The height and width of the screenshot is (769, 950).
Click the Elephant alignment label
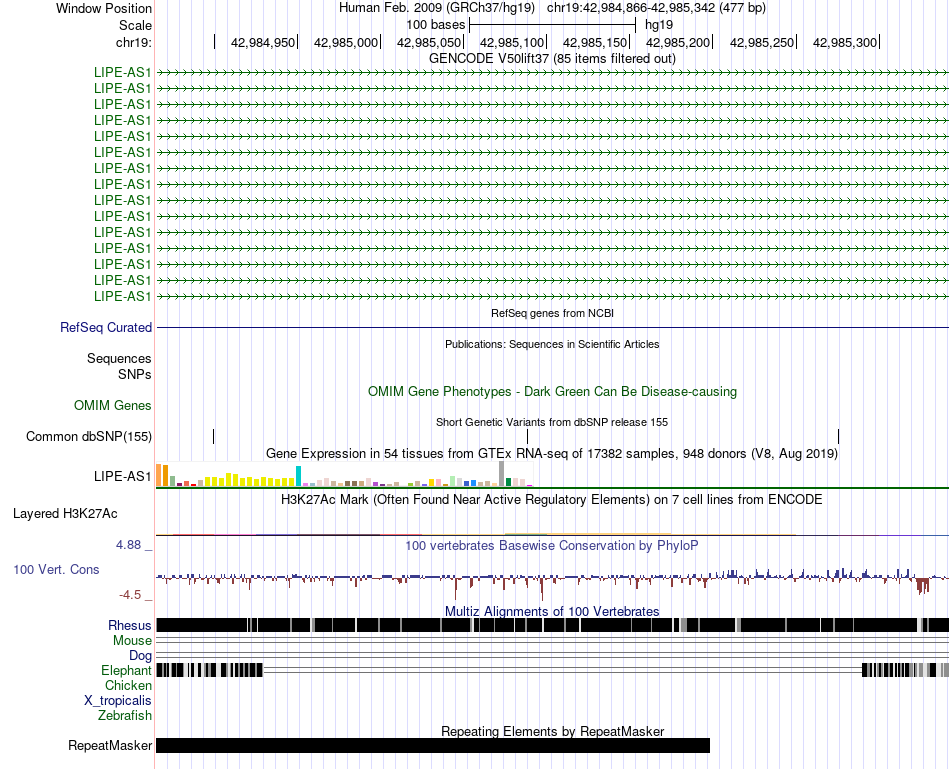126,670
